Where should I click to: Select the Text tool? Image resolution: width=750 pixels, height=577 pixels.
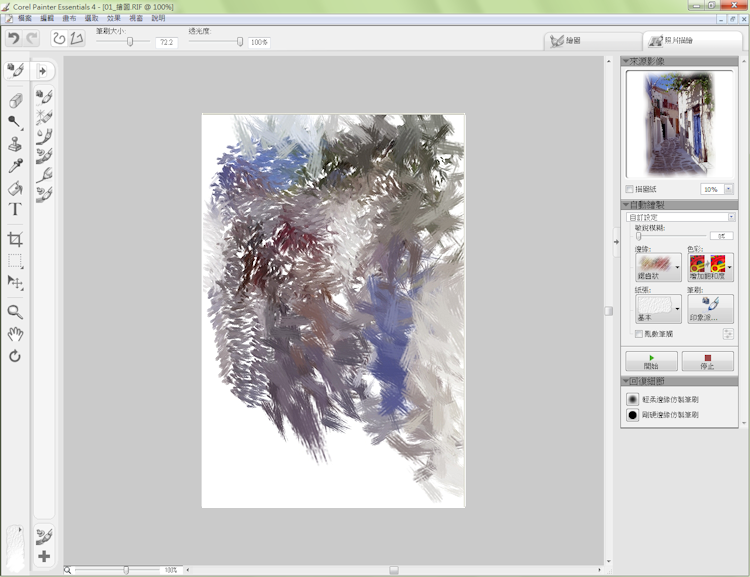[15, 210]
